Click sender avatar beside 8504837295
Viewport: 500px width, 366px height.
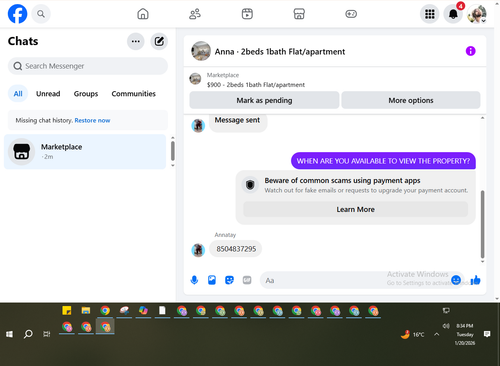click(x=198, y=250)
